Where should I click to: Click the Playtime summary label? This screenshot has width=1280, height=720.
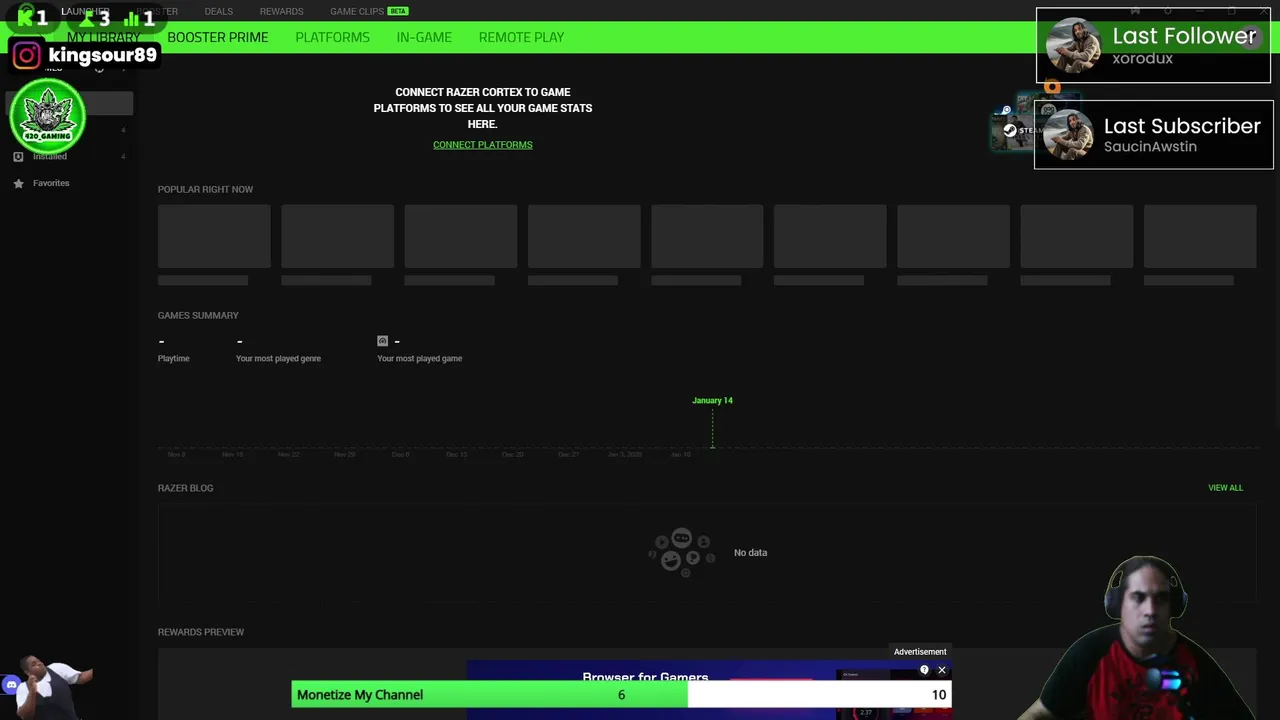[x=173, y=358]
